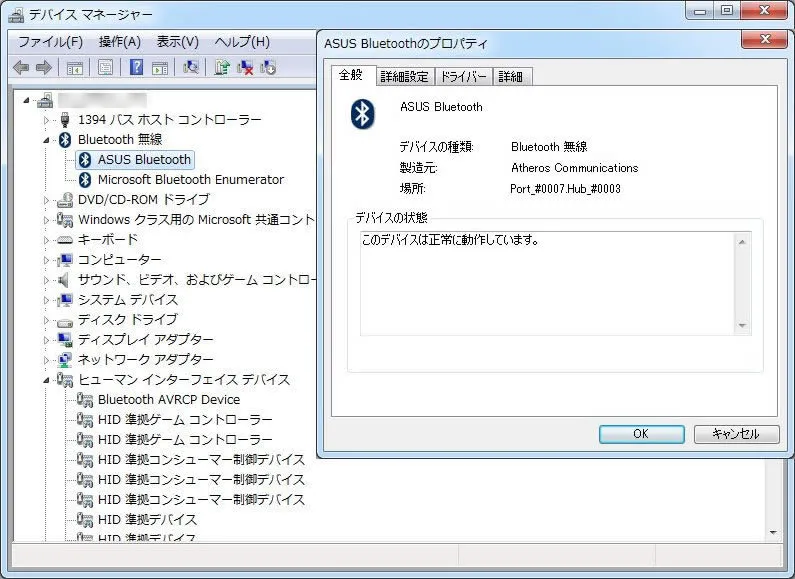Switch to the 詳細 tab
The image size is (795, 579).
pos(511,77)
